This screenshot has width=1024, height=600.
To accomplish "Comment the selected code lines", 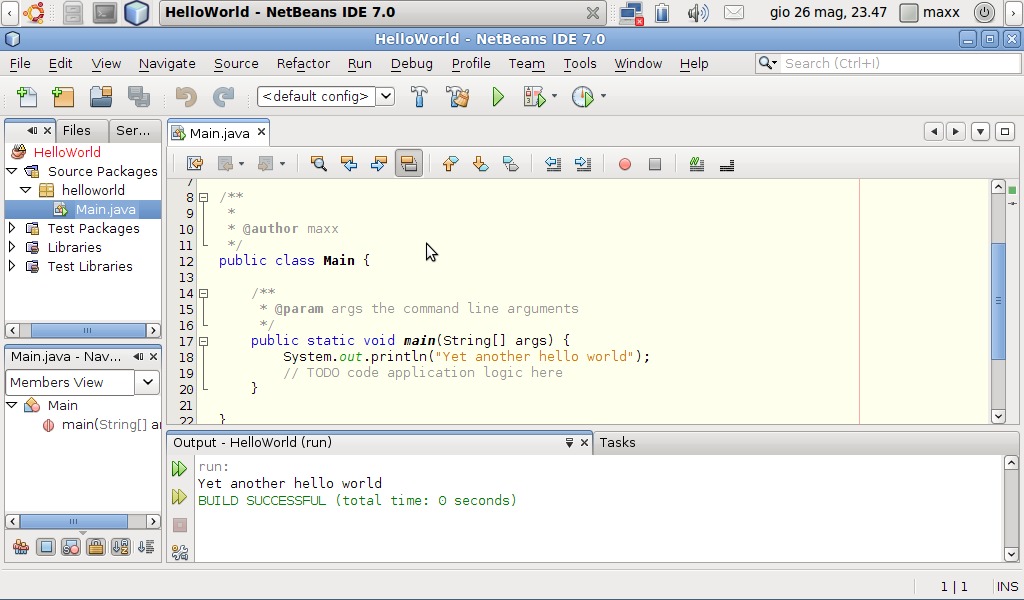I will pyautogui.click(x=697, y=164).
